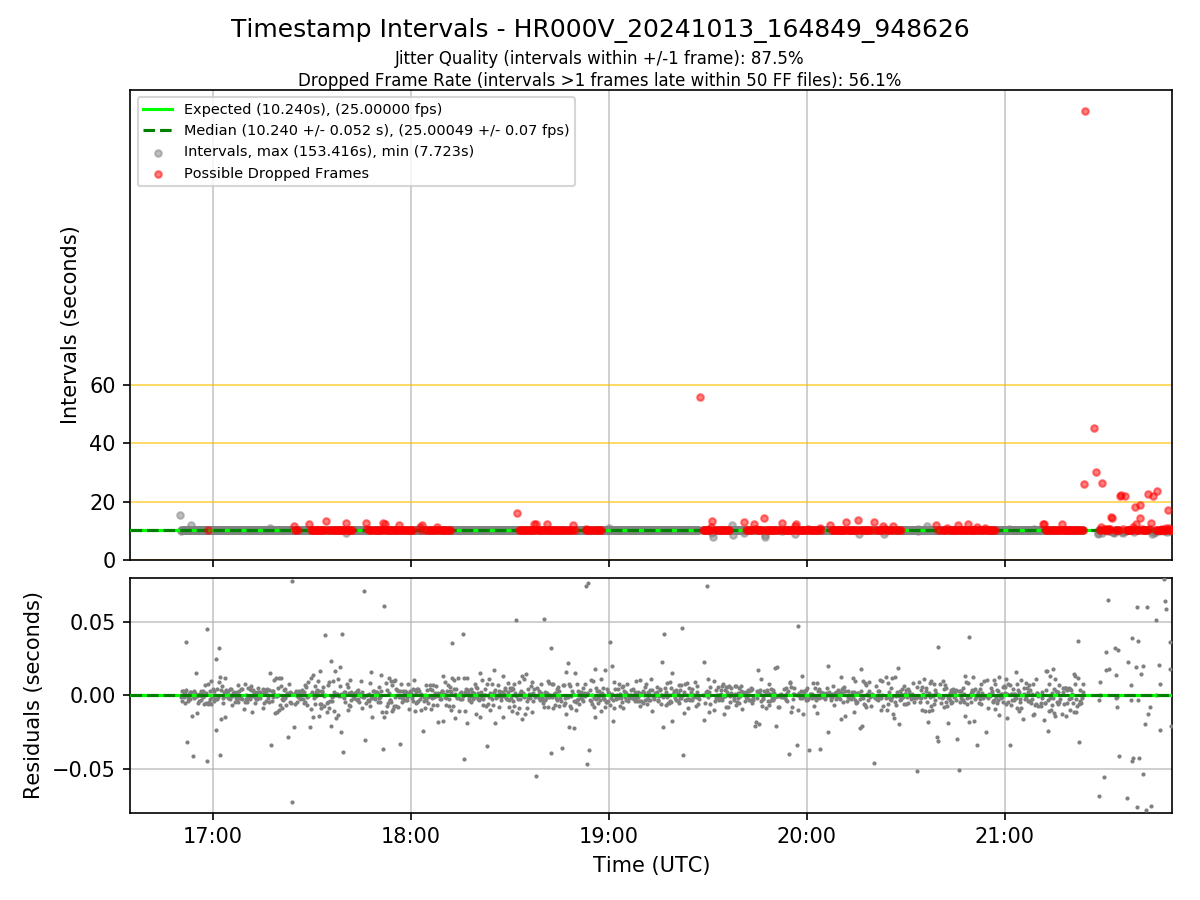Click the plot title 'Timestamp Intervals - HR000V_20241013_164849_948626'

[600, 29]
